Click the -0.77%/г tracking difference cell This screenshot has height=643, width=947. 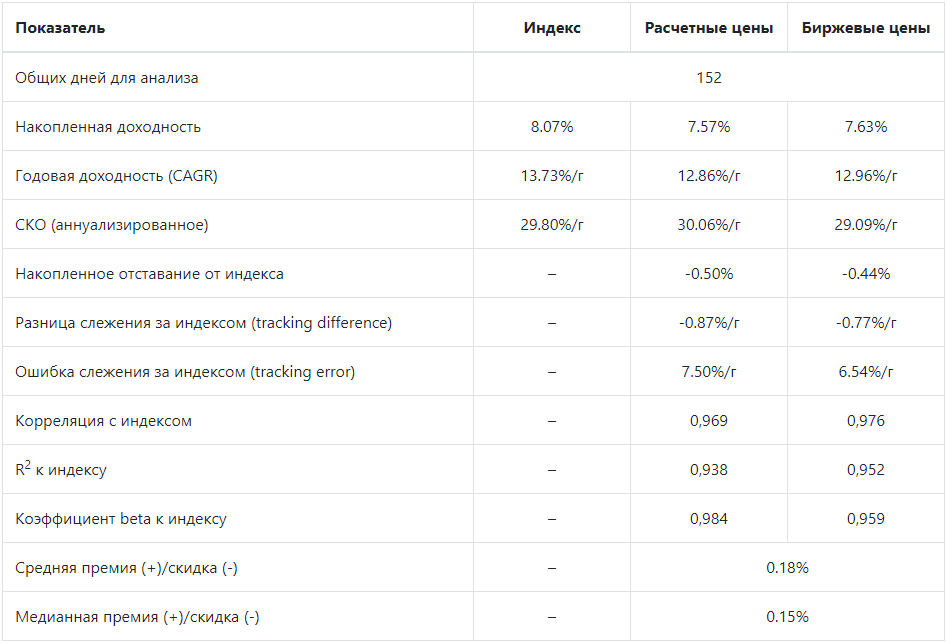[x=865, y=322]
